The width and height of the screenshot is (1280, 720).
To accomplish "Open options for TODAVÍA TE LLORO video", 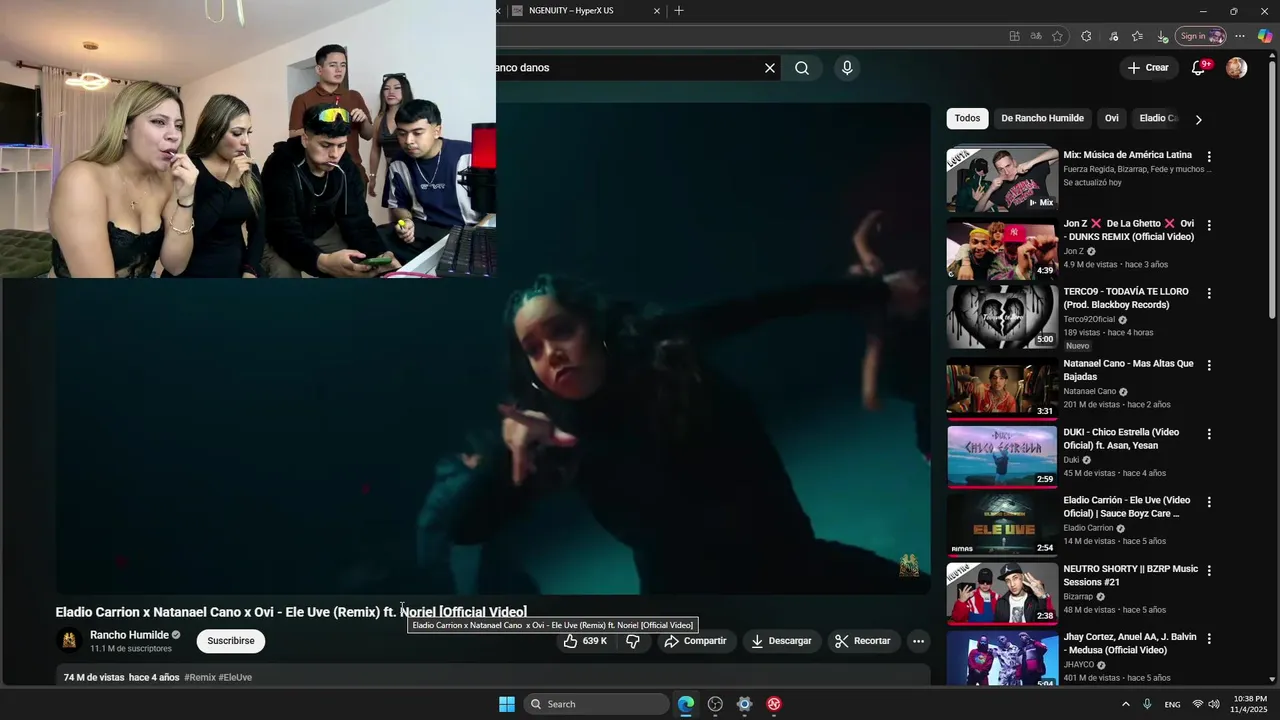I will tap(1209, 293).
